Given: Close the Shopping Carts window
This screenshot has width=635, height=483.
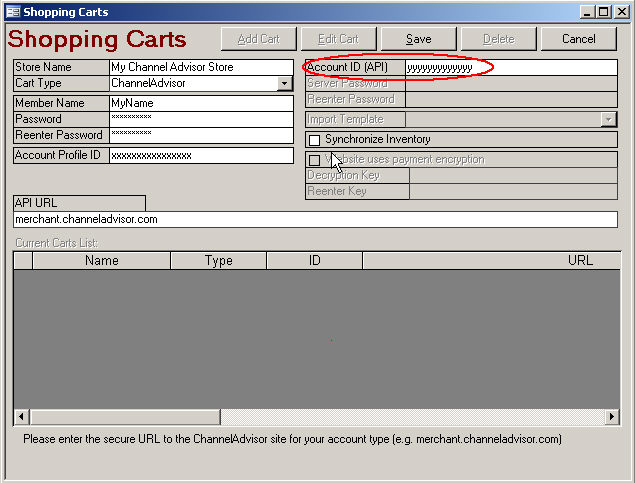Looking at the screenshot, I should (622, 12).
